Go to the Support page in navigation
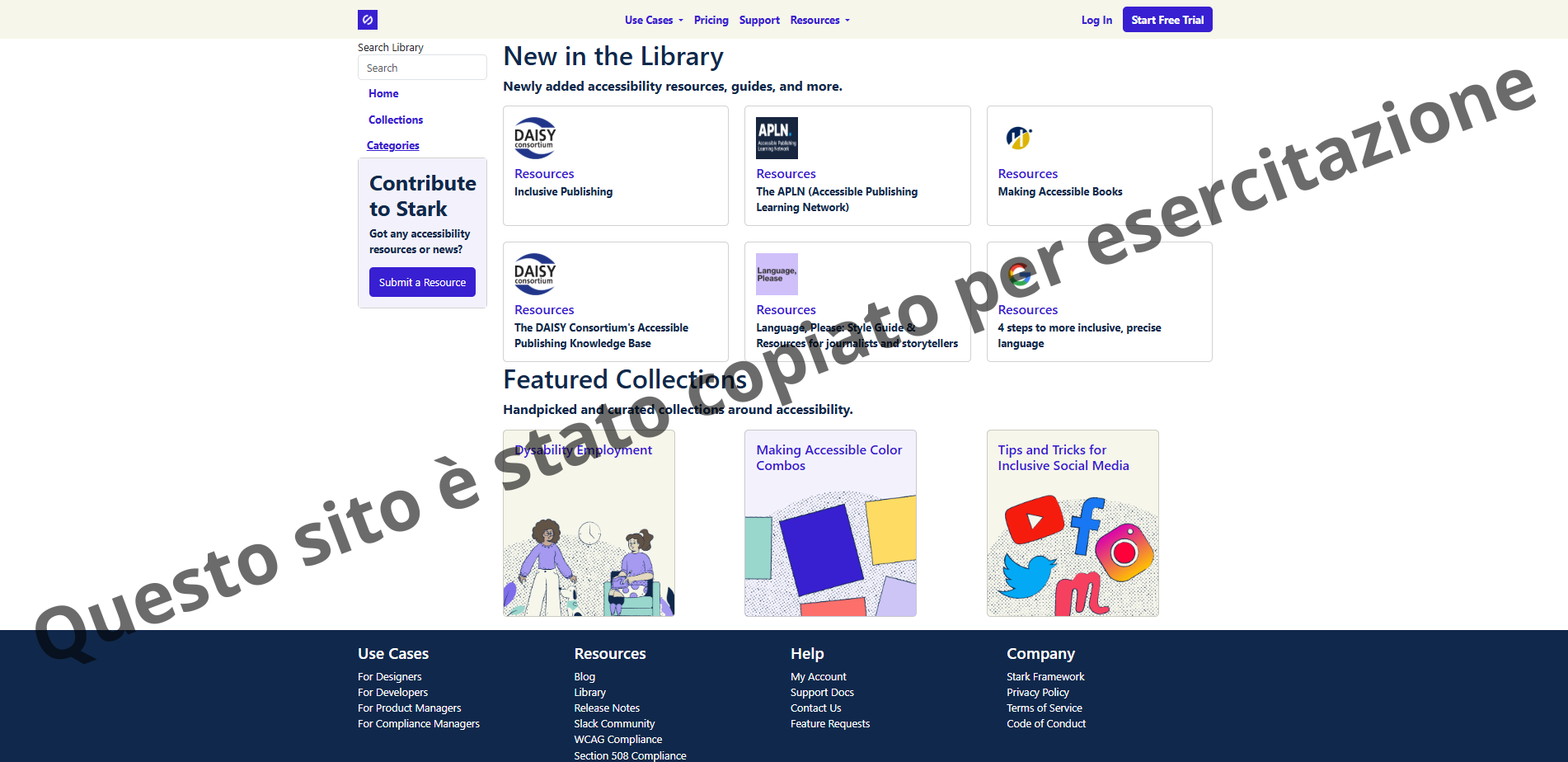 759,20
